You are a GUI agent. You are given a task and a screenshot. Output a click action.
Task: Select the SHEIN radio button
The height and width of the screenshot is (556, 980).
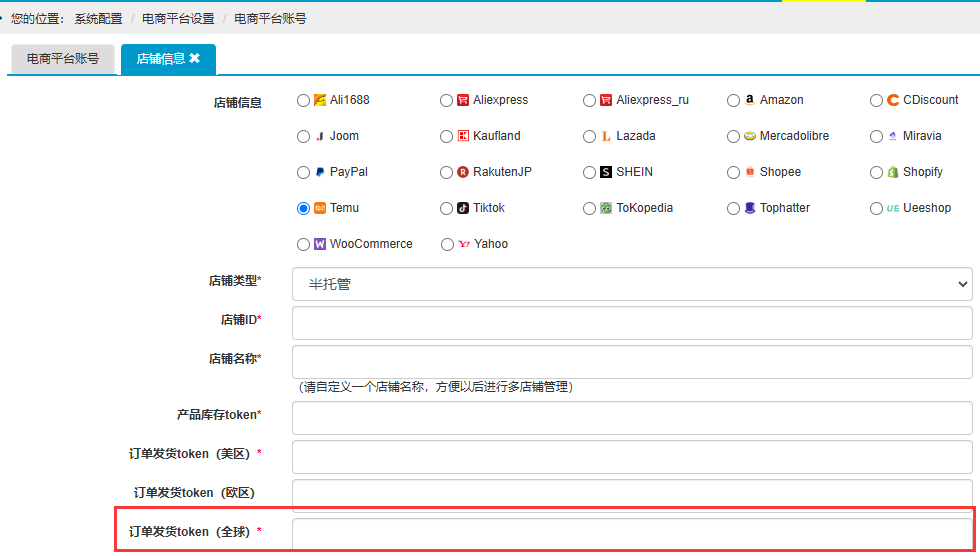point(589,172)
